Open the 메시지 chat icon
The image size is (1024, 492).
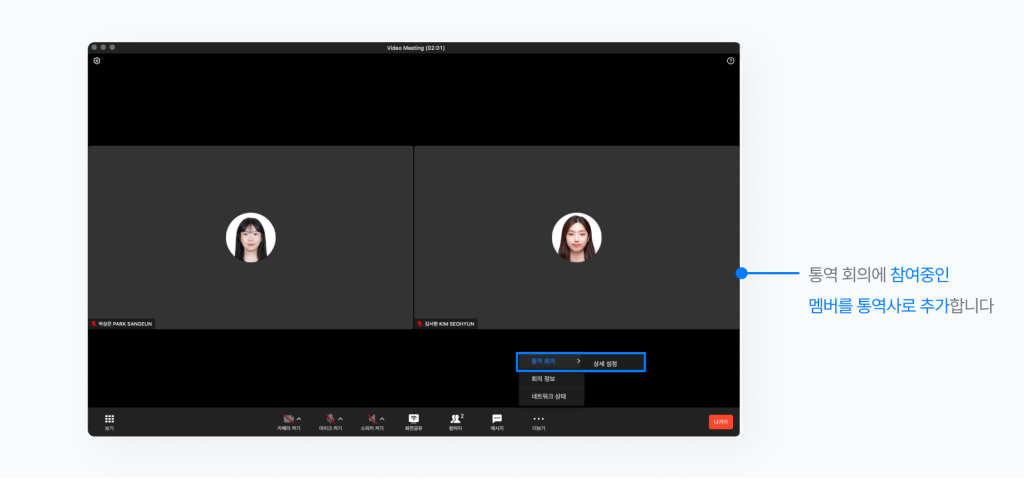497,419
